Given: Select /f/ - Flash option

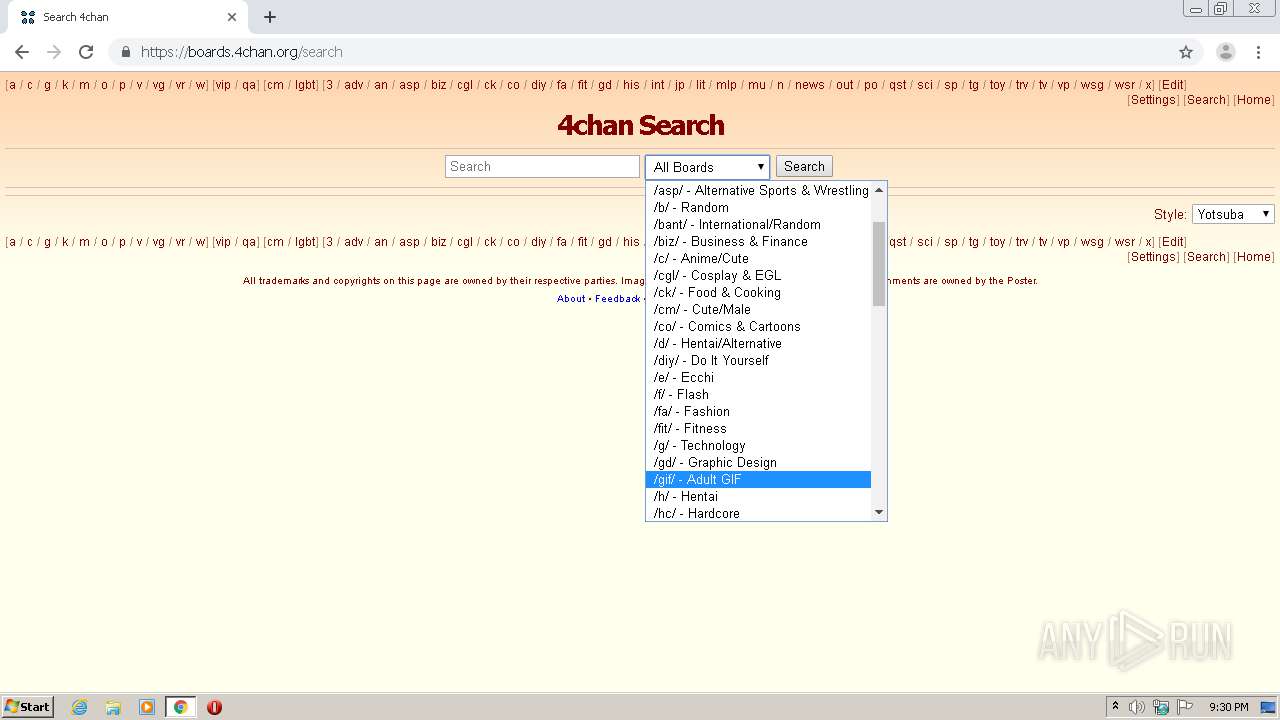Looking at the screenshot, I should (758, 394).
